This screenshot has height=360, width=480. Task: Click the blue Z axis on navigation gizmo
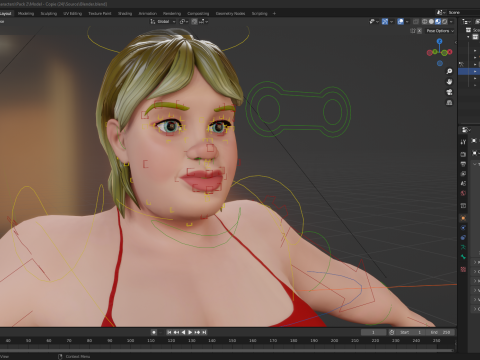pos(440,41)
